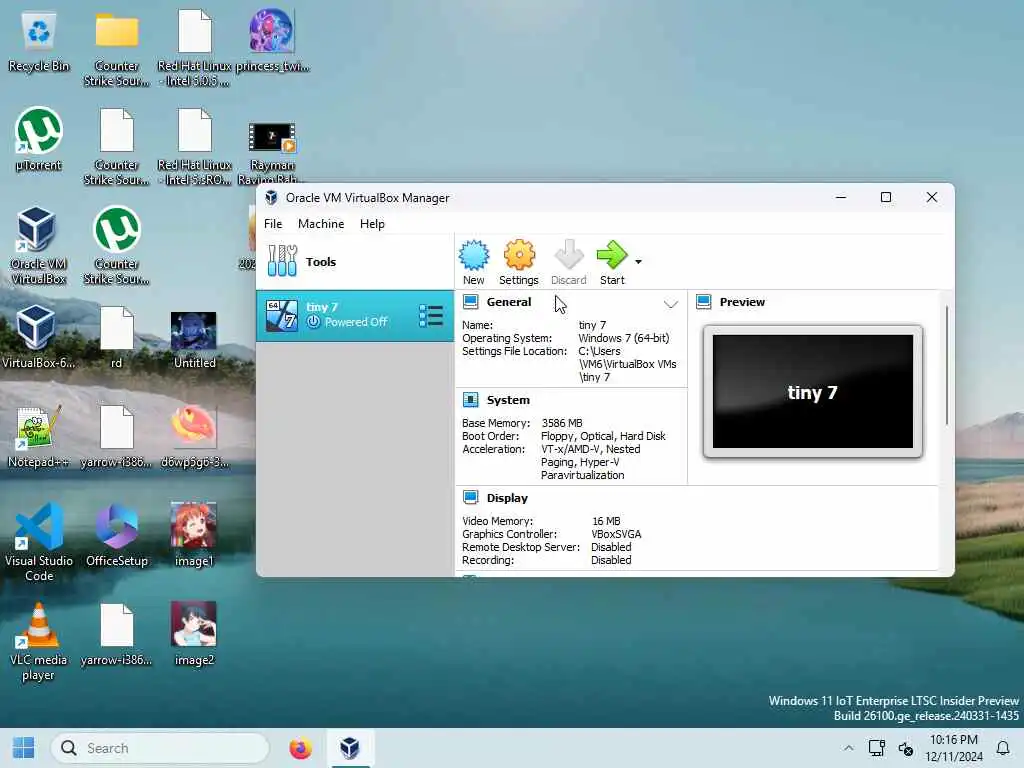This screenshot has width=1024, height=768.
Task: Click the VirtualBox title bar logo icon
Action: click(x=271, y=198)
